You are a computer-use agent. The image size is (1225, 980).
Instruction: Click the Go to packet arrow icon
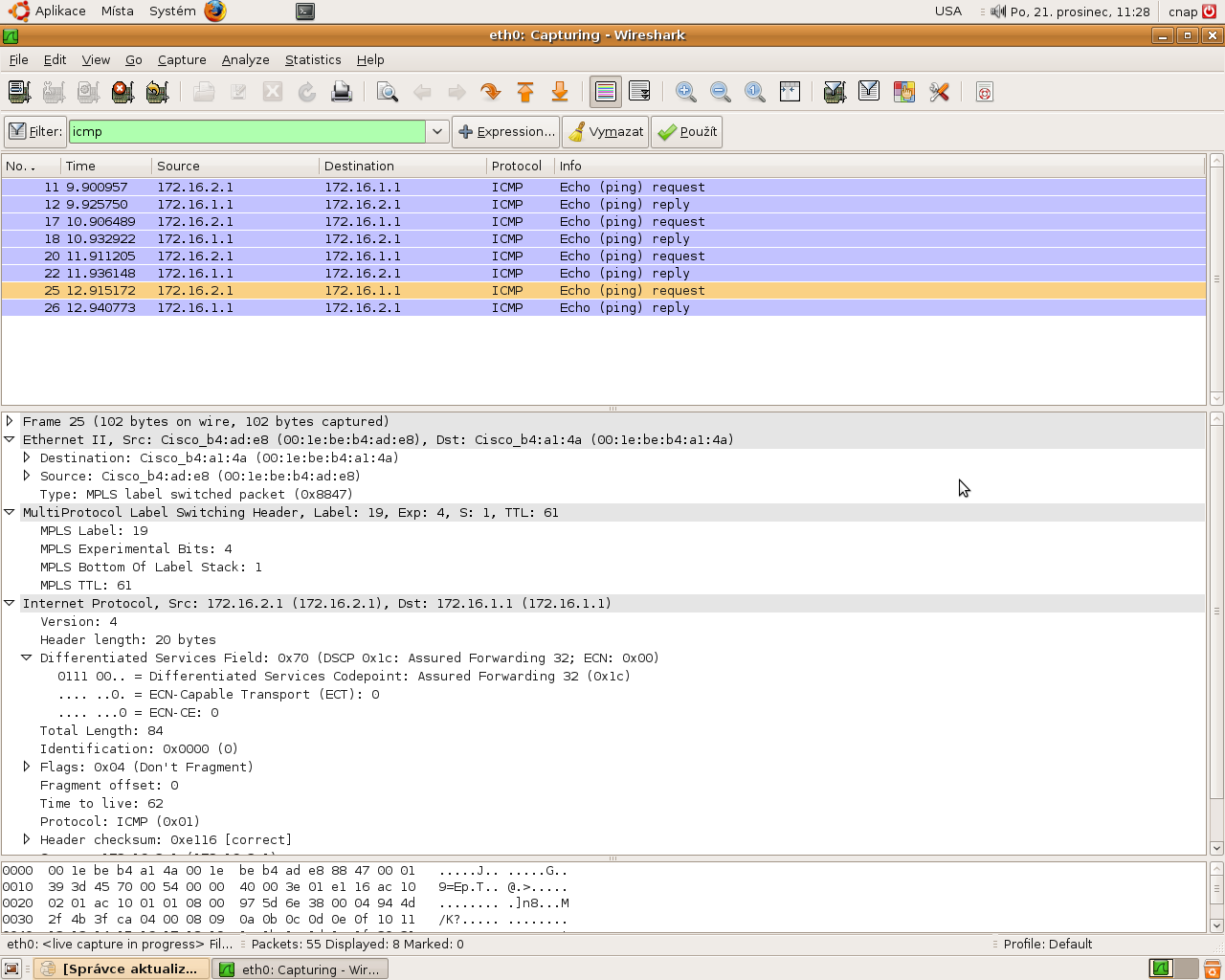click(x=491, y=92)
